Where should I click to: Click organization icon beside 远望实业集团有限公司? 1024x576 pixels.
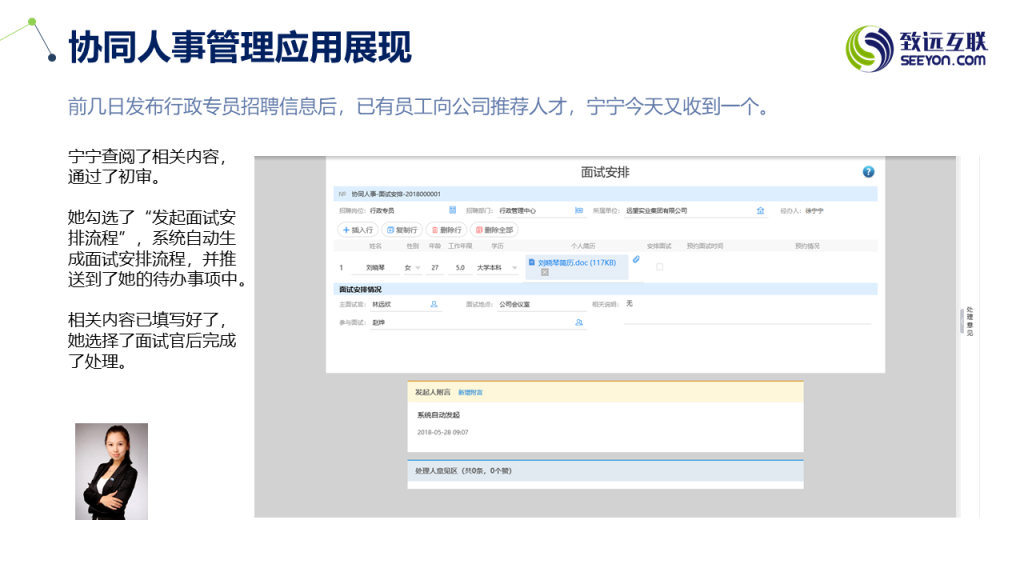pyautogui.click(x=760, y=211)
